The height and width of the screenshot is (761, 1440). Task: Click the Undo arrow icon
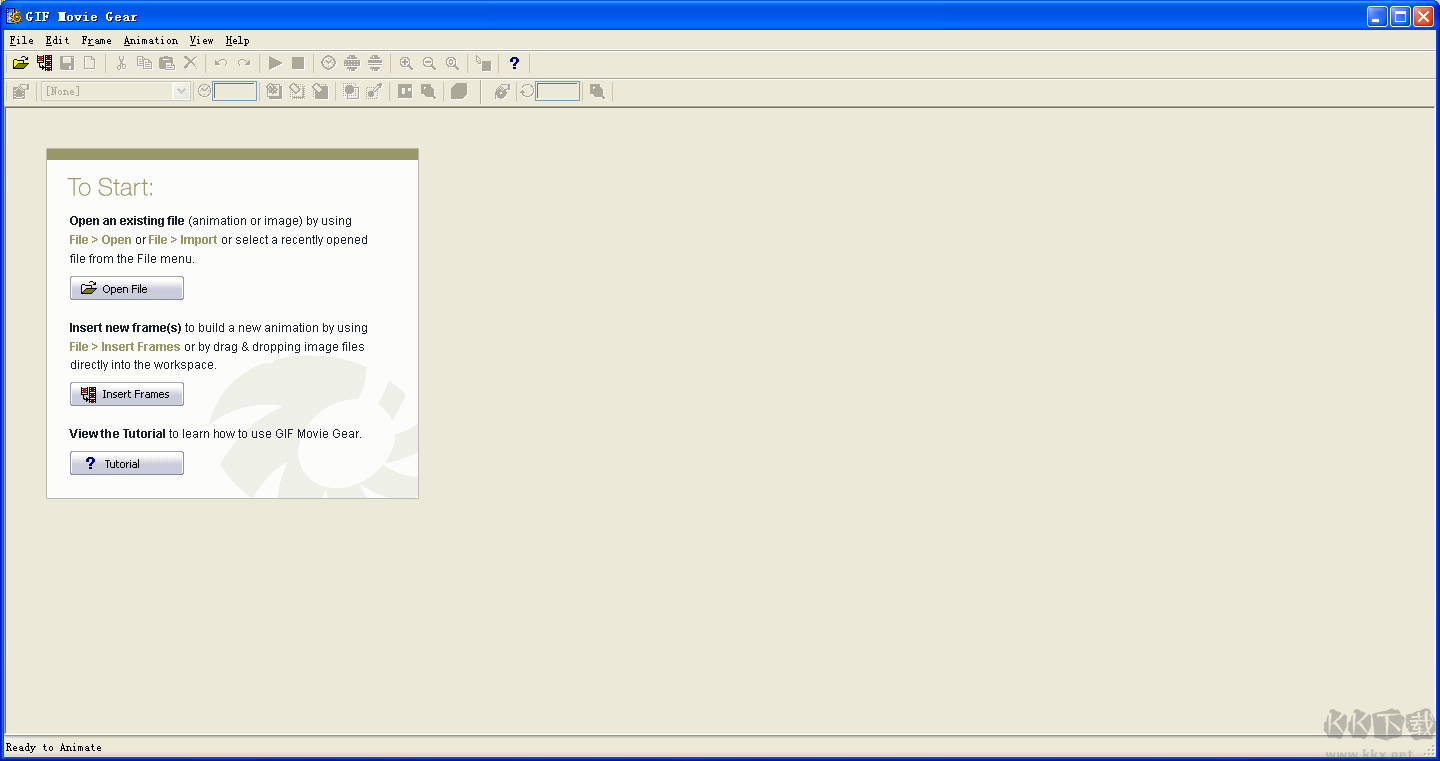point(221,63)
